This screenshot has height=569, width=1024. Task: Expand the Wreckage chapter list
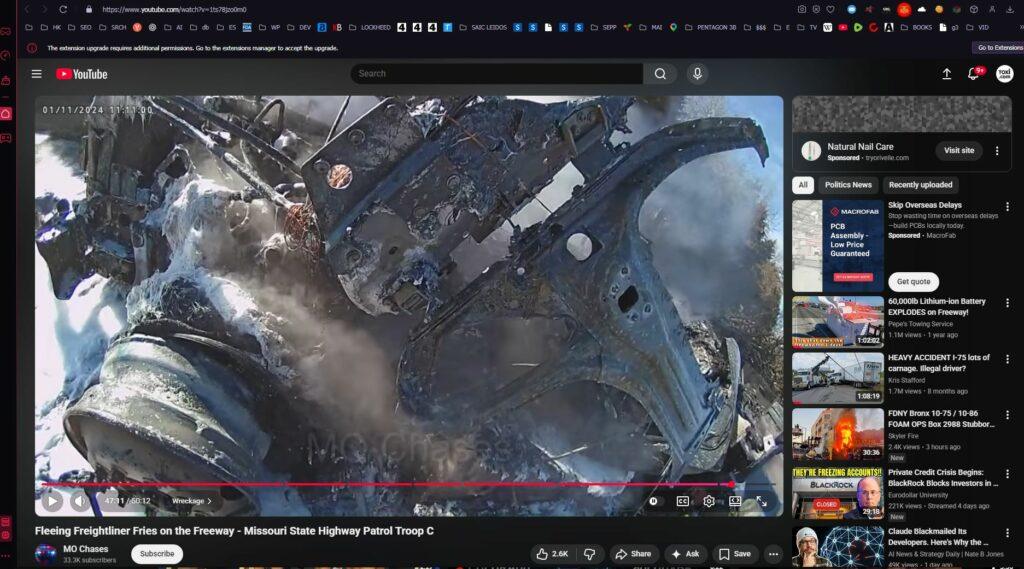click(191, 501)
